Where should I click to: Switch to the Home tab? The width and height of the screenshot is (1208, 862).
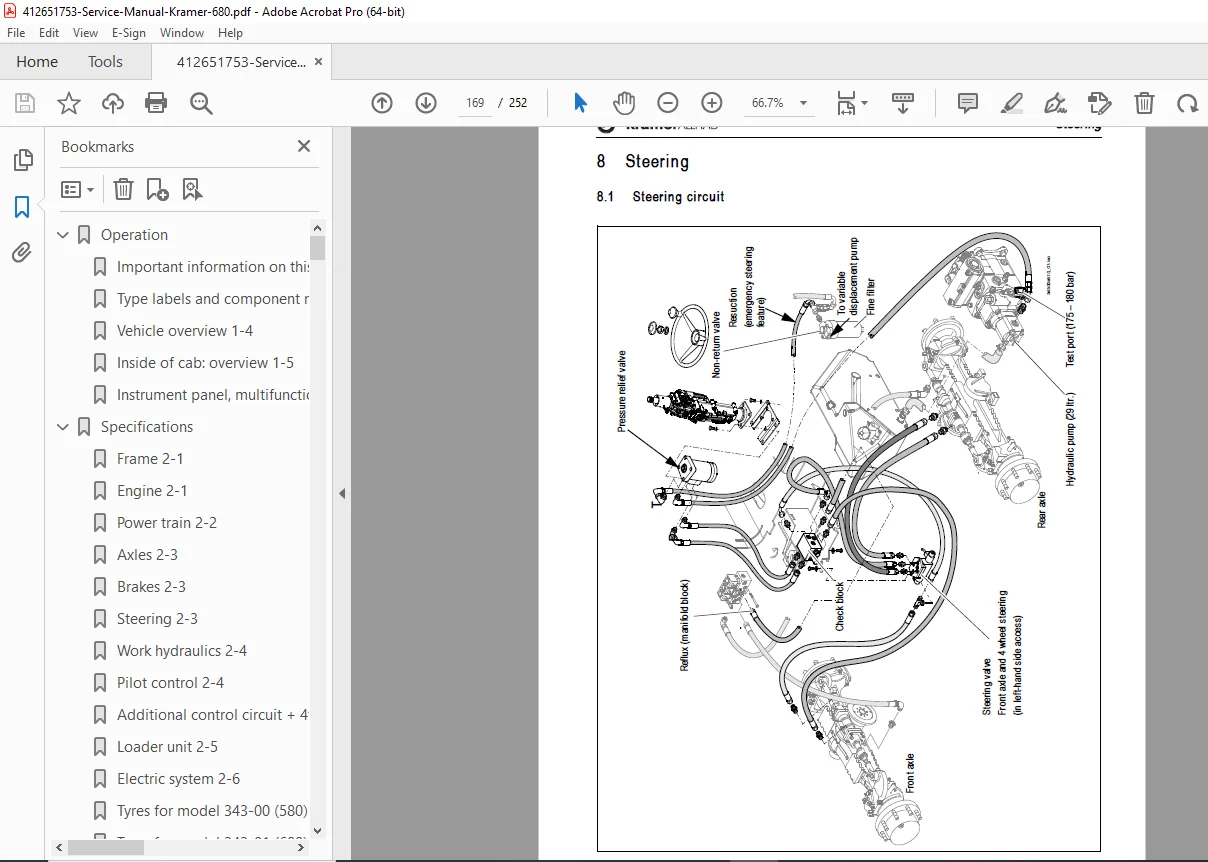point(37,62)
